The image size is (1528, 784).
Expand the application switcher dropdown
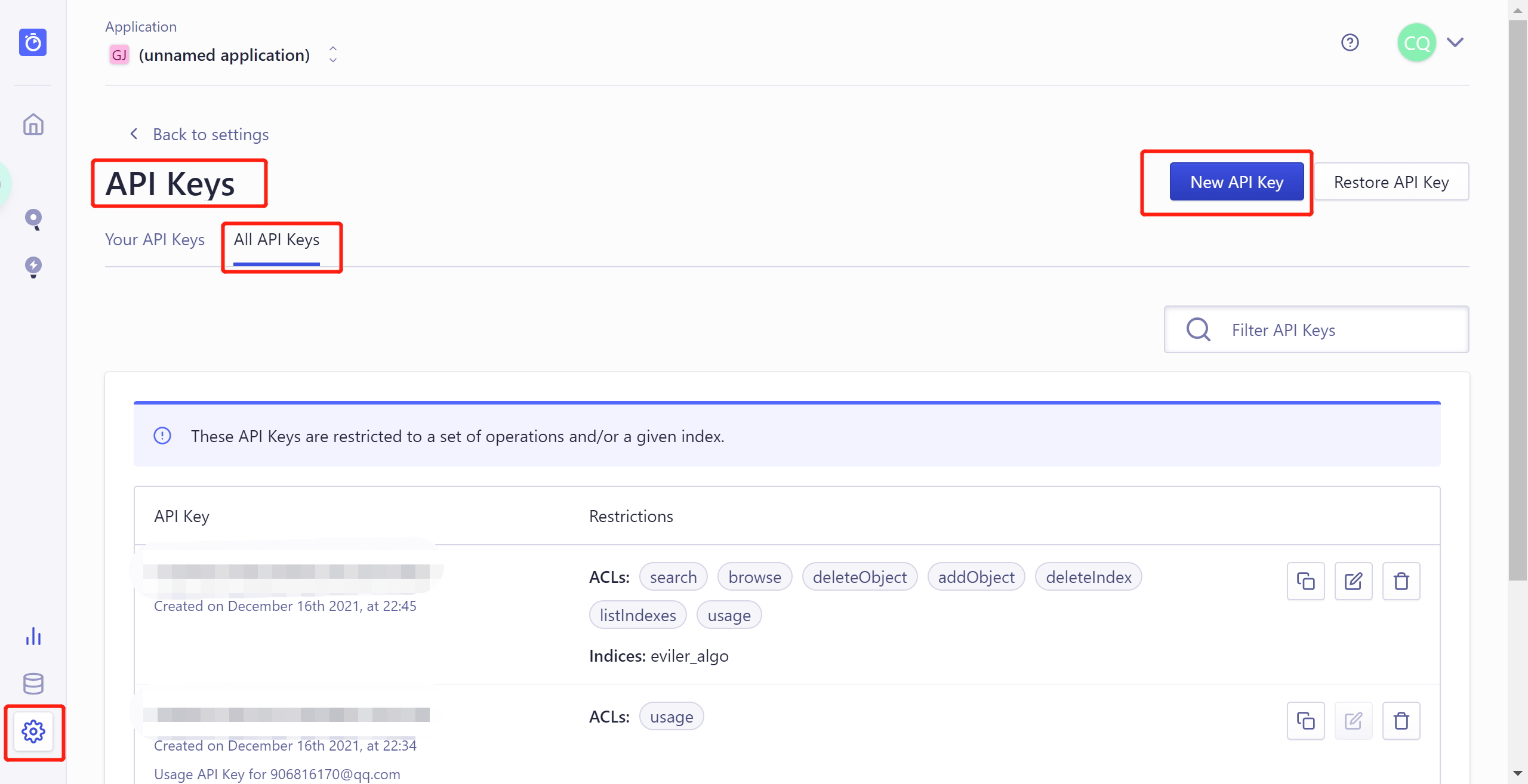(333, 55)
